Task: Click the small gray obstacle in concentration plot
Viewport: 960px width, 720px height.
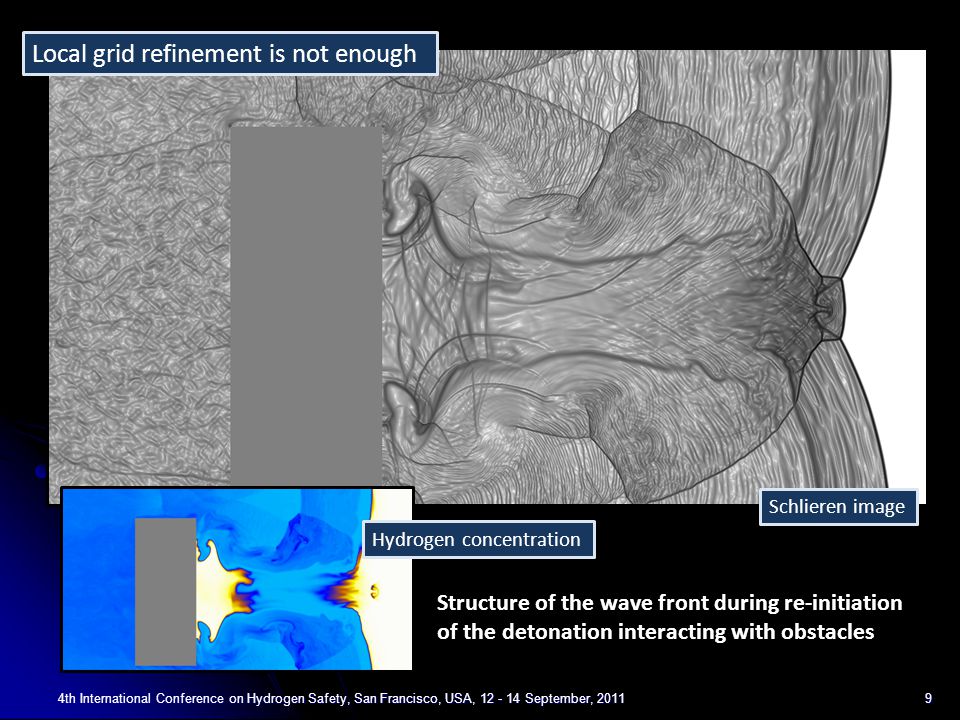Action: click(x=165, y=591)
